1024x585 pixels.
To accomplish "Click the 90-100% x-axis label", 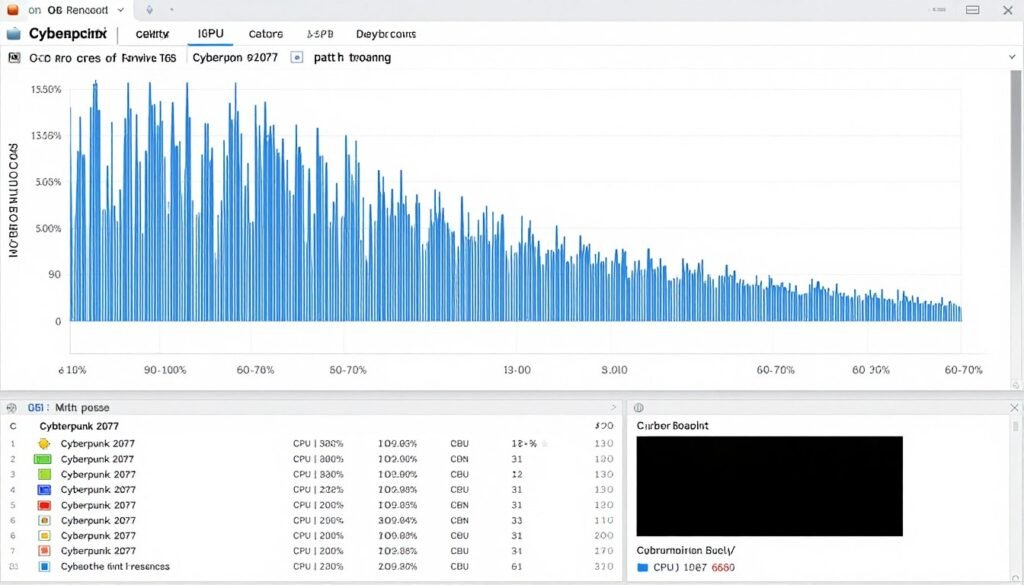I will click(165, 370).
